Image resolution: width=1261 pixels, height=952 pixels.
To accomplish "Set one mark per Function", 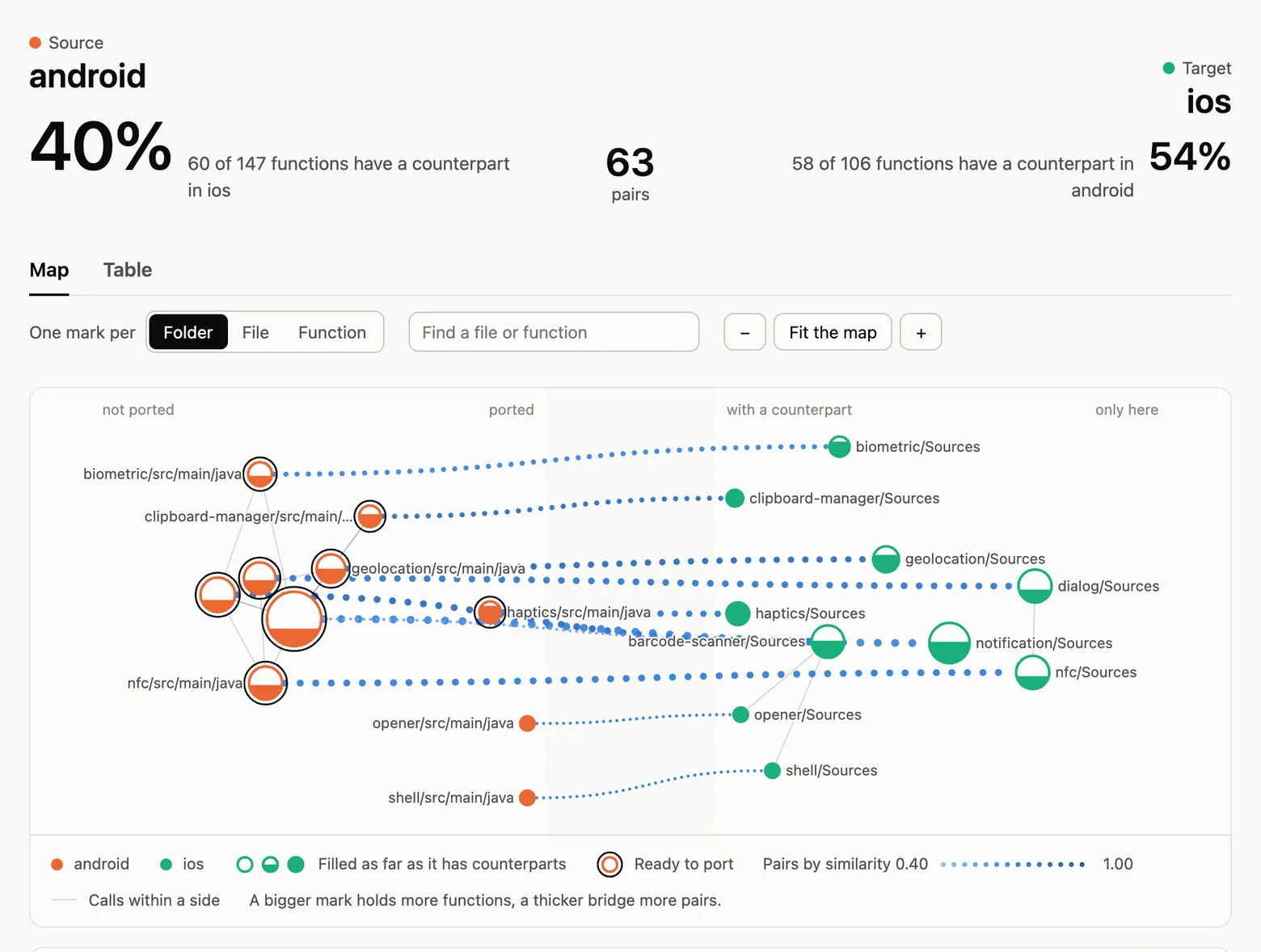I will pos(332,332).
